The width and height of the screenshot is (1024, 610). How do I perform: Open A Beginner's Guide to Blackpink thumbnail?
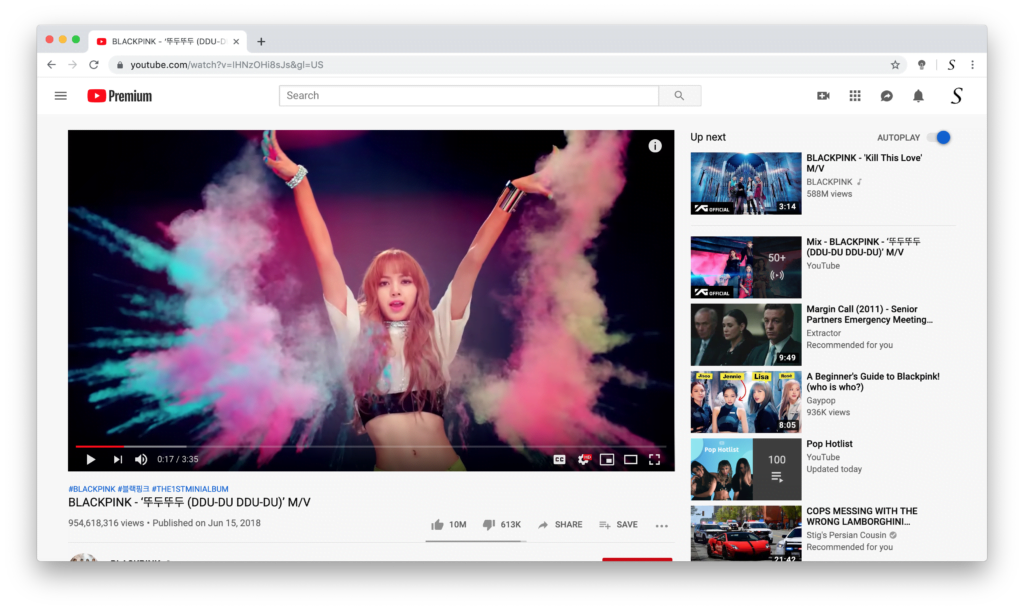pos(746,402)
